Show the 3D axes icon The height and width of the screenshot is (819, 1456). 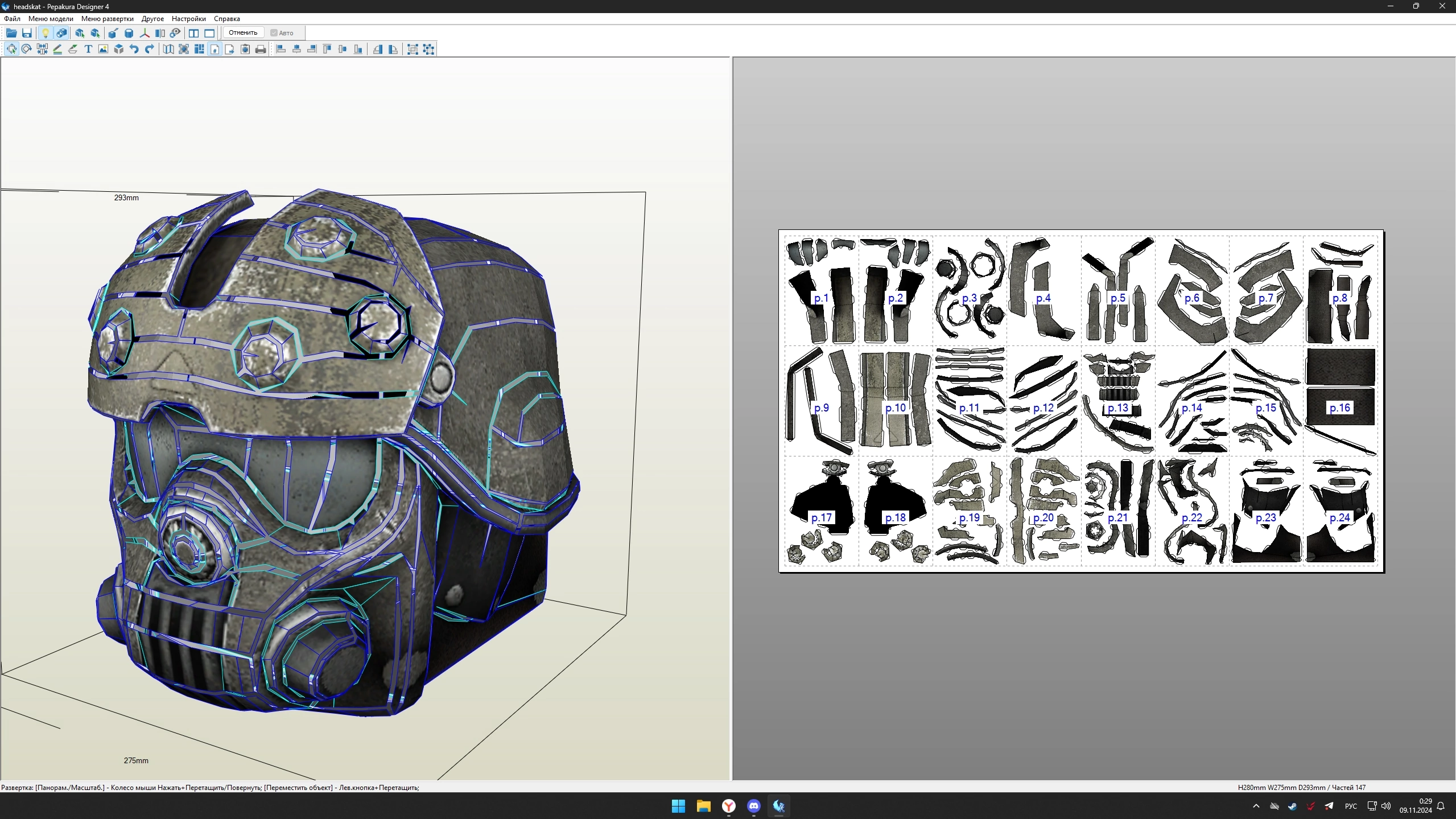(x=145, y=33)
